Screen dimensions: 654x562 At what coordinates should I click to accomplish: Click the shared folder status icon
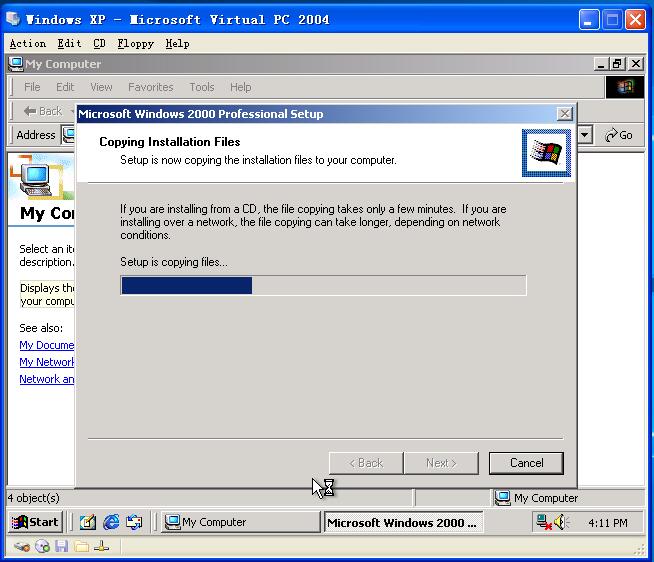pyautogui.click(x=82, y=547)
